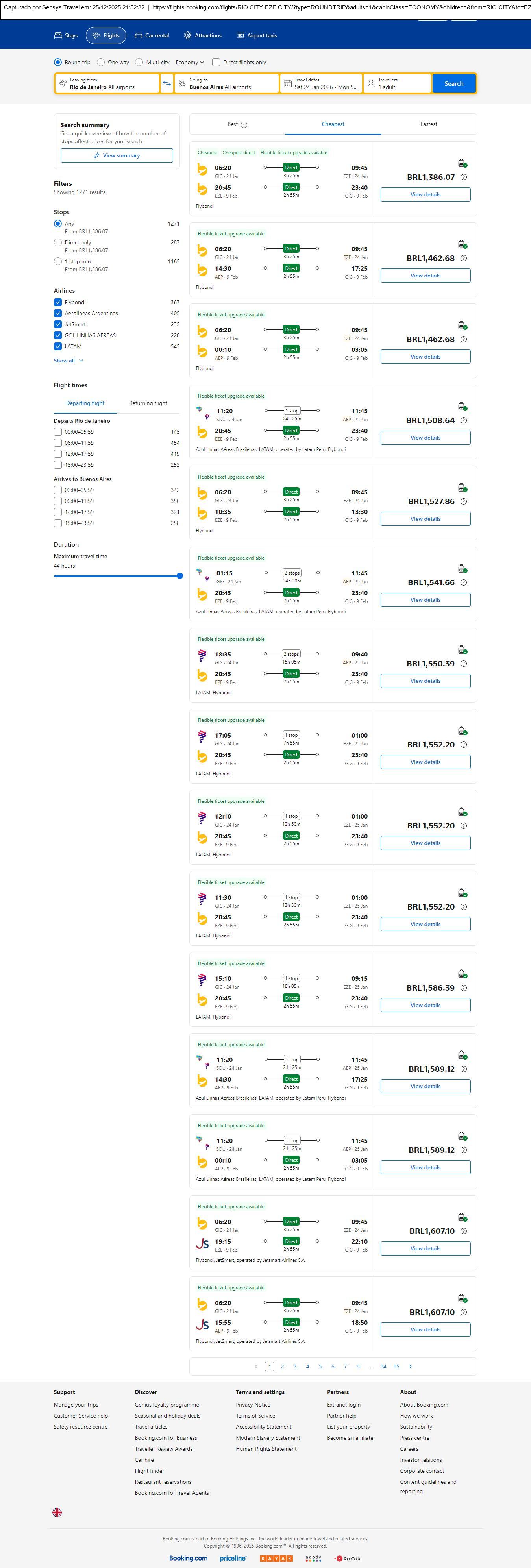Go to next results page arrow
This screenshot has width=531, height=1568.
click(411, 1366)
